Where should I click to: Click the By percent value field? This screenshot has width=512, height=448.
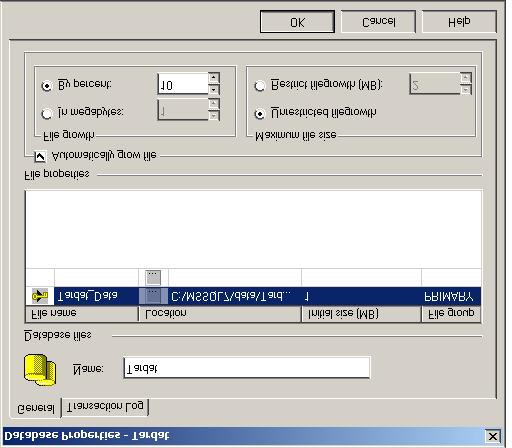[x=183, y=83]
